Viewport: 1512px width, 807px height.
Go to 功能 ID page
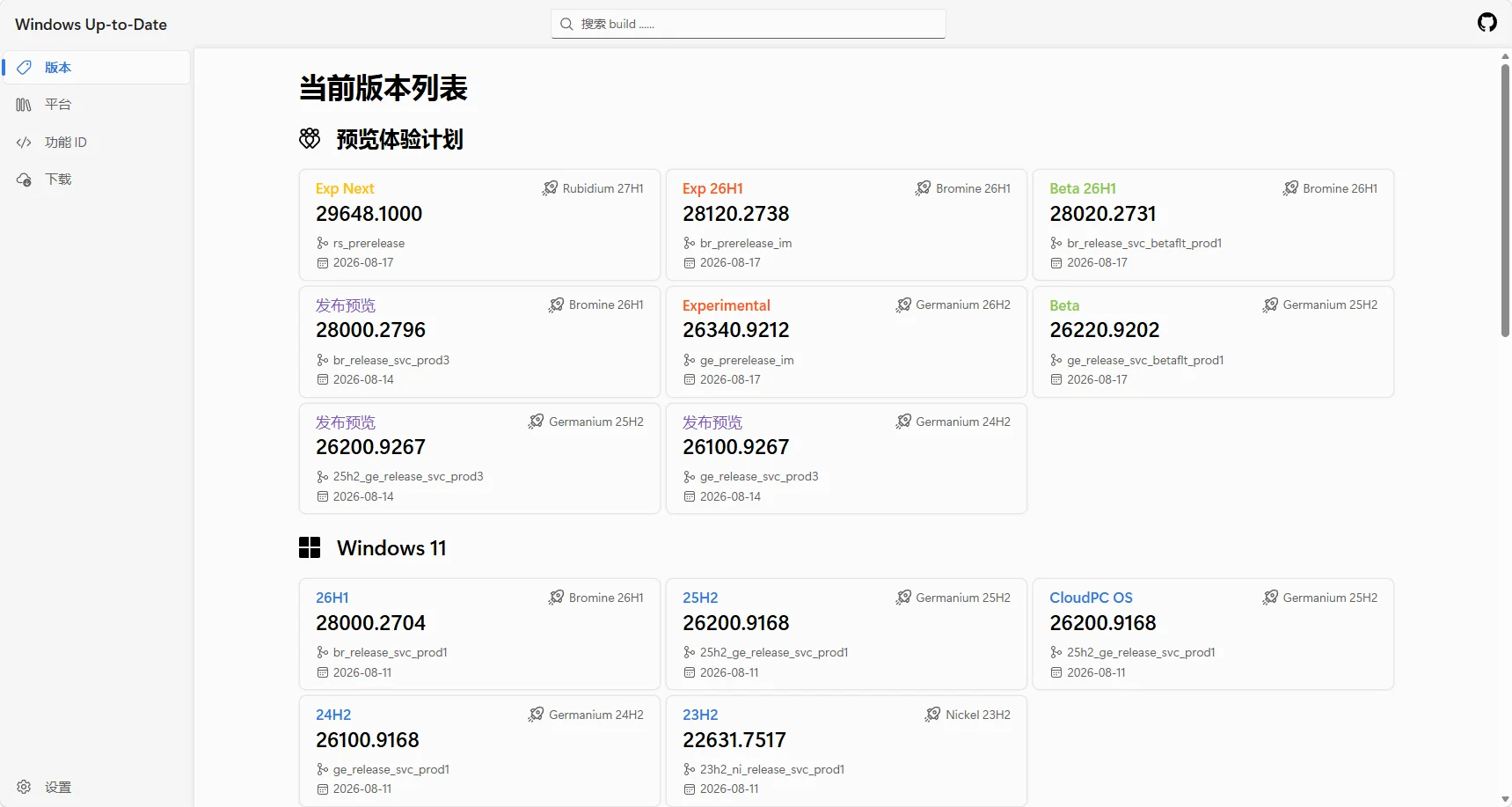pos(96,142)
